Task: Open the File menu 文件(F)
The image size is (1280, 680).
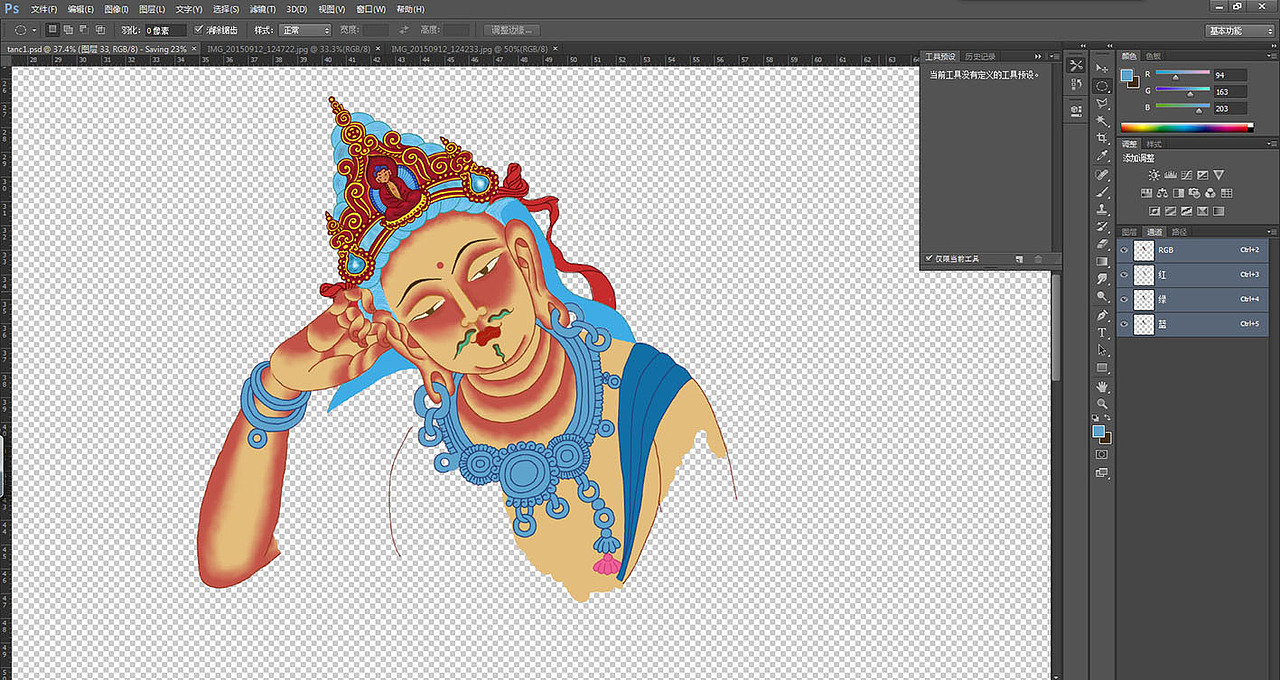Action: (x=45, y=9)
